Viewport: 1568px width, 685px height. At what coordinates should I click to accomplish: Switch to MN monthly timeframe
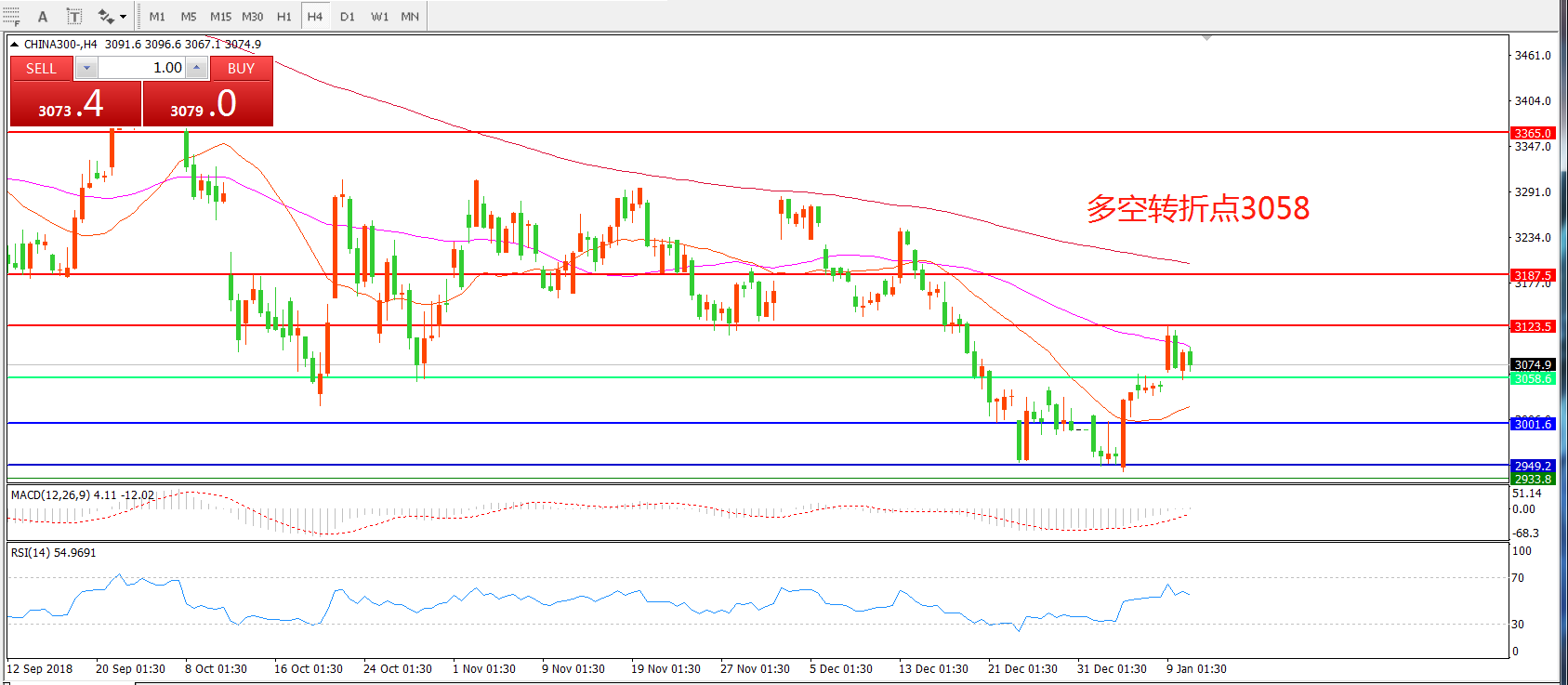coord(410,16)
